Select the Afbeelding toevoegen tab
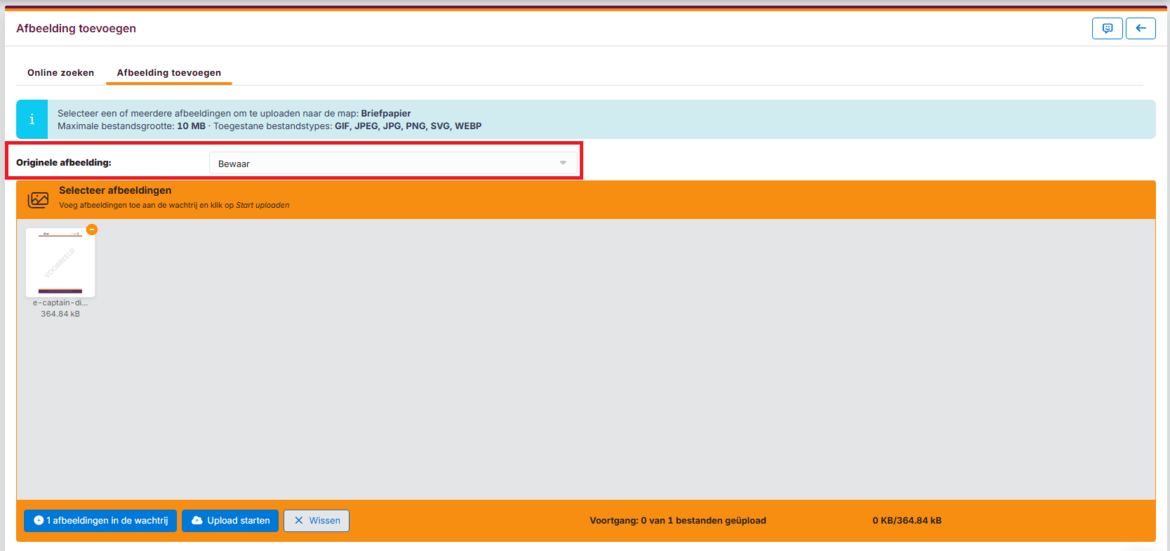 pos(169,72)
